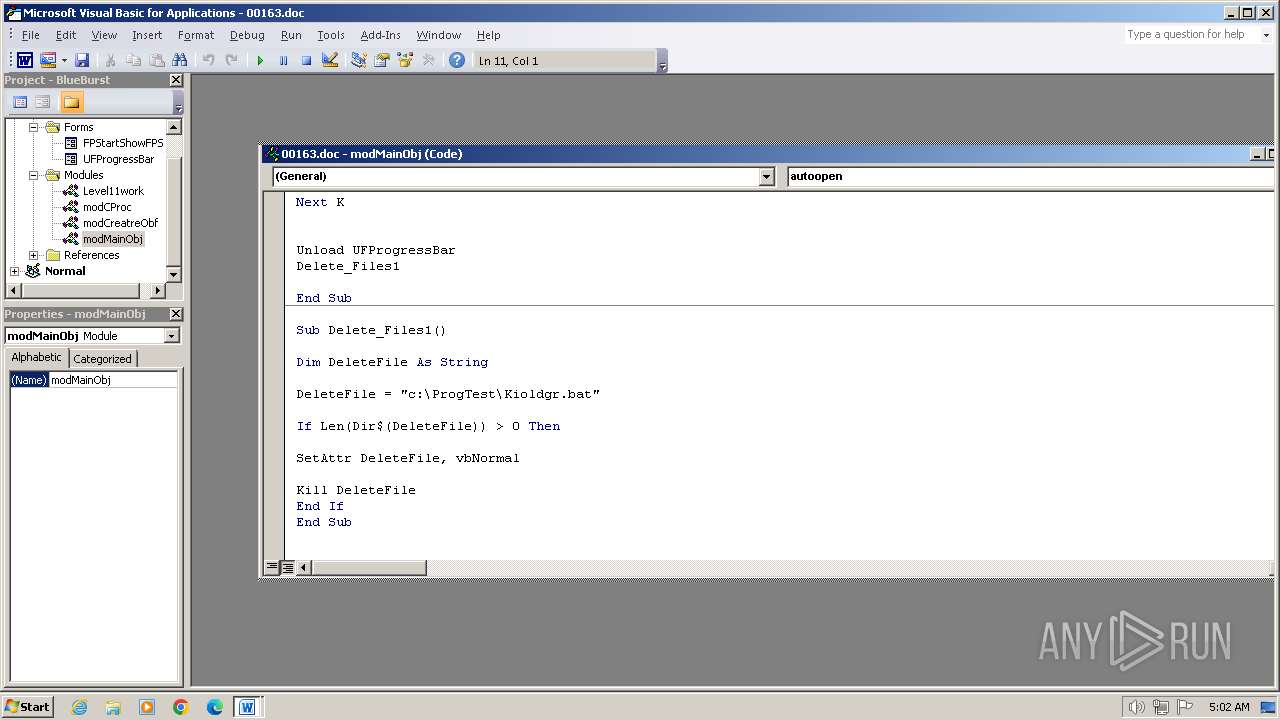Expand the Normal project node
Viewport: 1280px width, 720px height.
pyautogui.click(x=14, y=271)
